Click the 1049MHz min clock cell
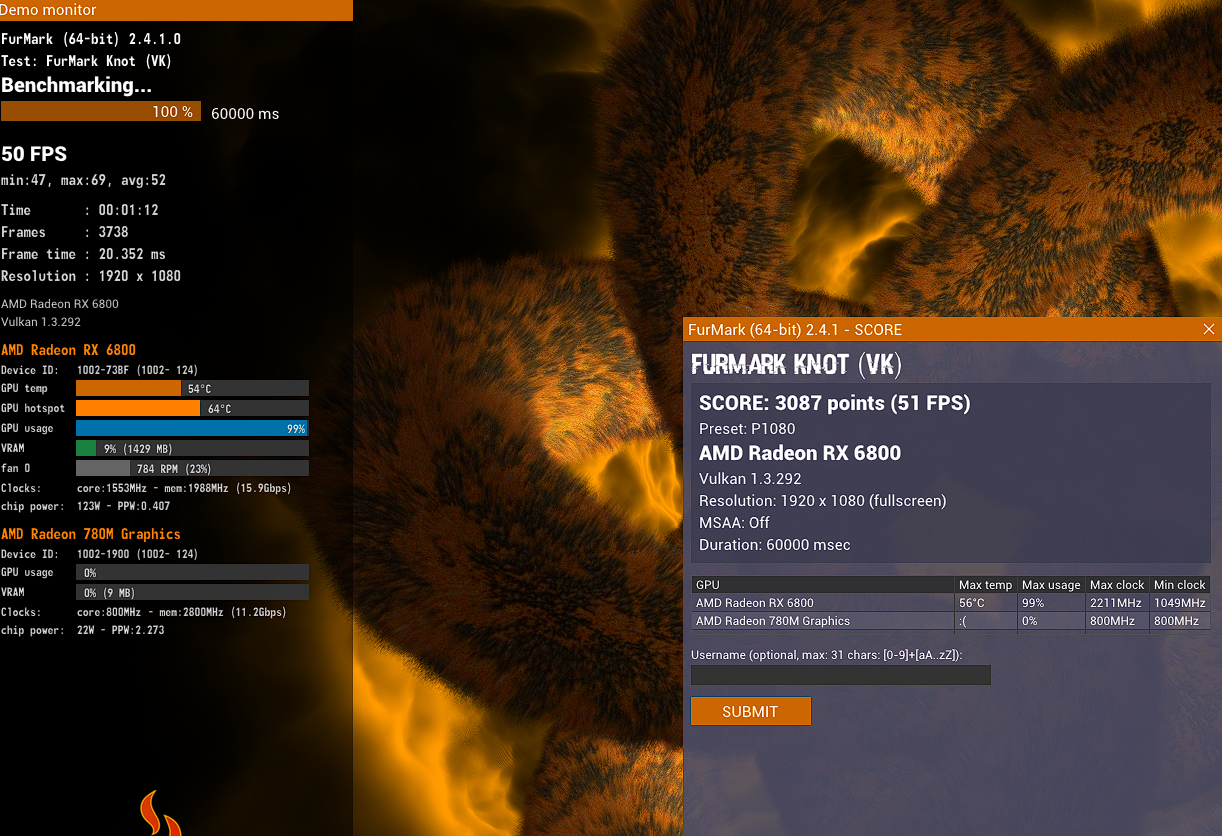Viewport: 1222px width, 836px height. click(1179, 603)
